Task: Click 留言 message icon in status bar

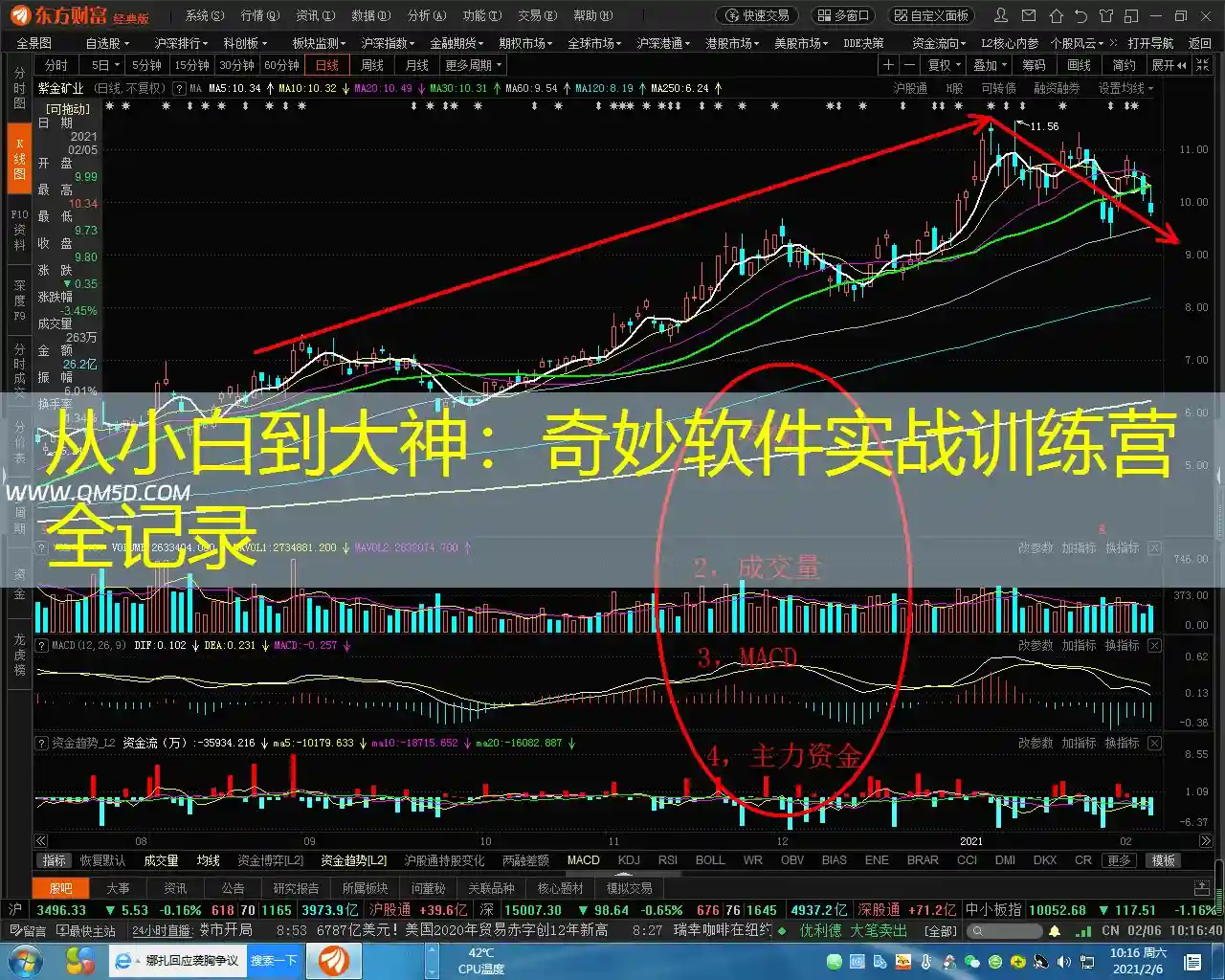Action: click(x=27, y=930)
